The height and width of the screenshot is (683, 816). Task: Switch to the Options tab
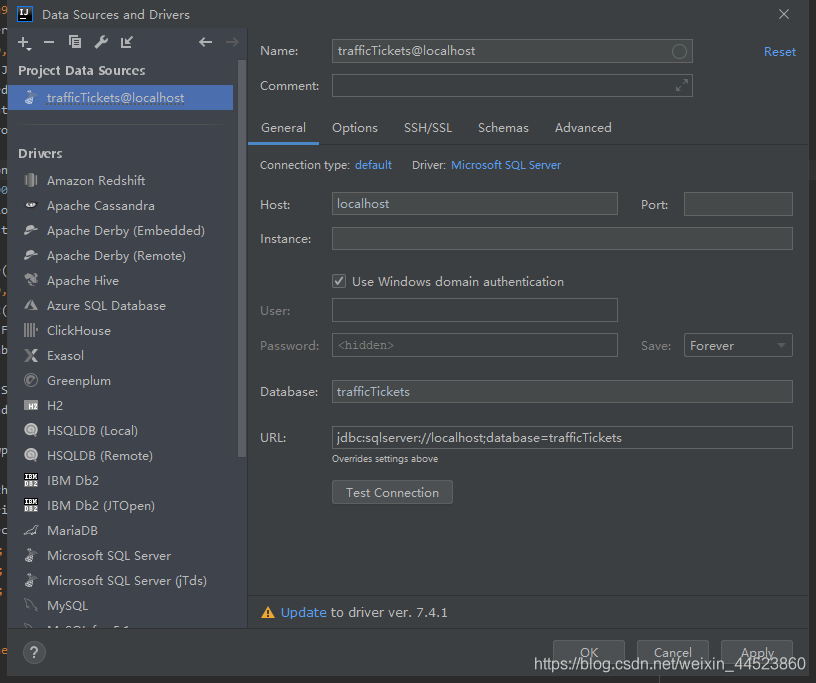355,128
